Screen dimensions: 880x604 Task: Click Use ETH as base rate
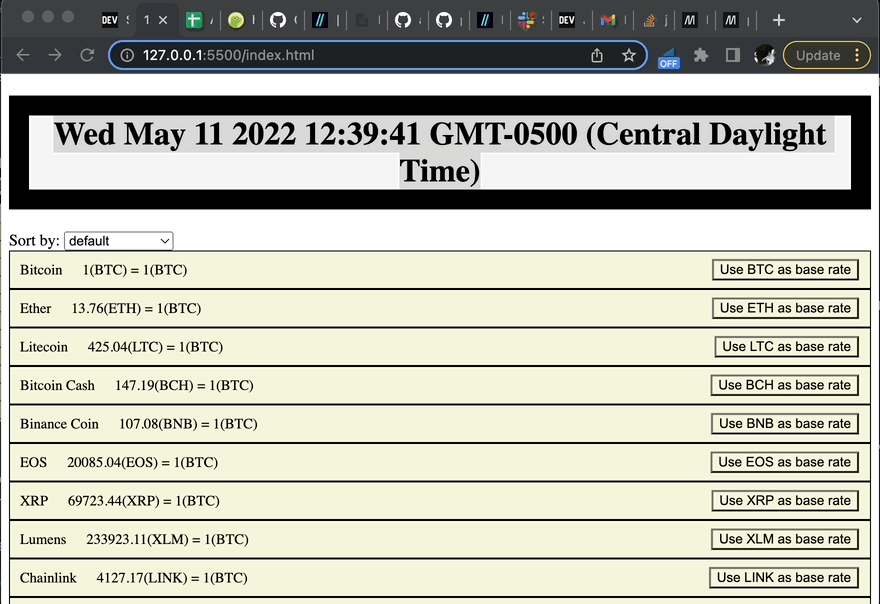(785, 308)
